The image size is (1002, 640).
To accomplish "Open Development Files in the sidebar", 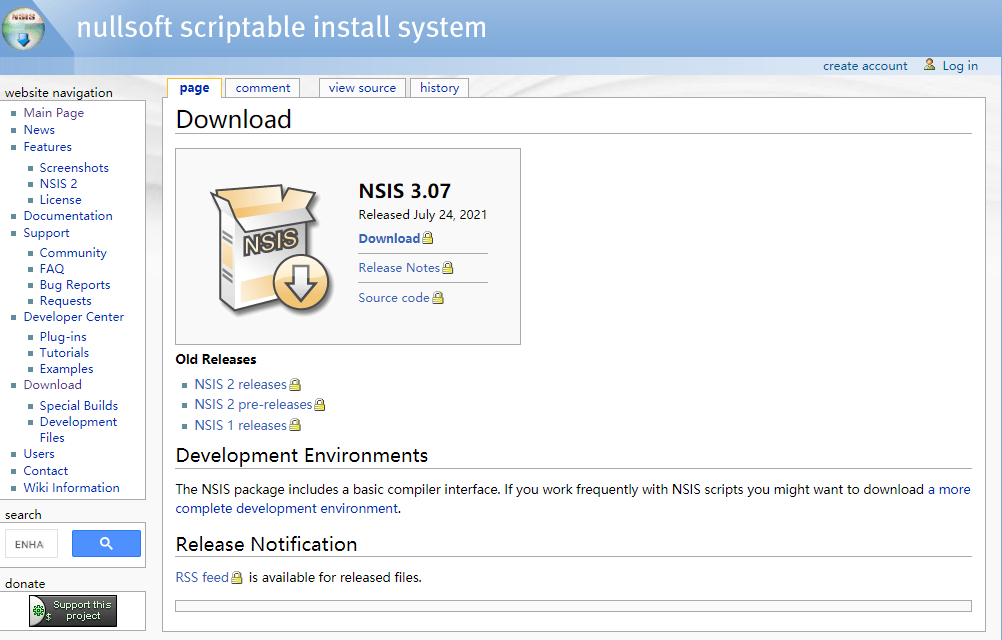I will click(78, 429).
